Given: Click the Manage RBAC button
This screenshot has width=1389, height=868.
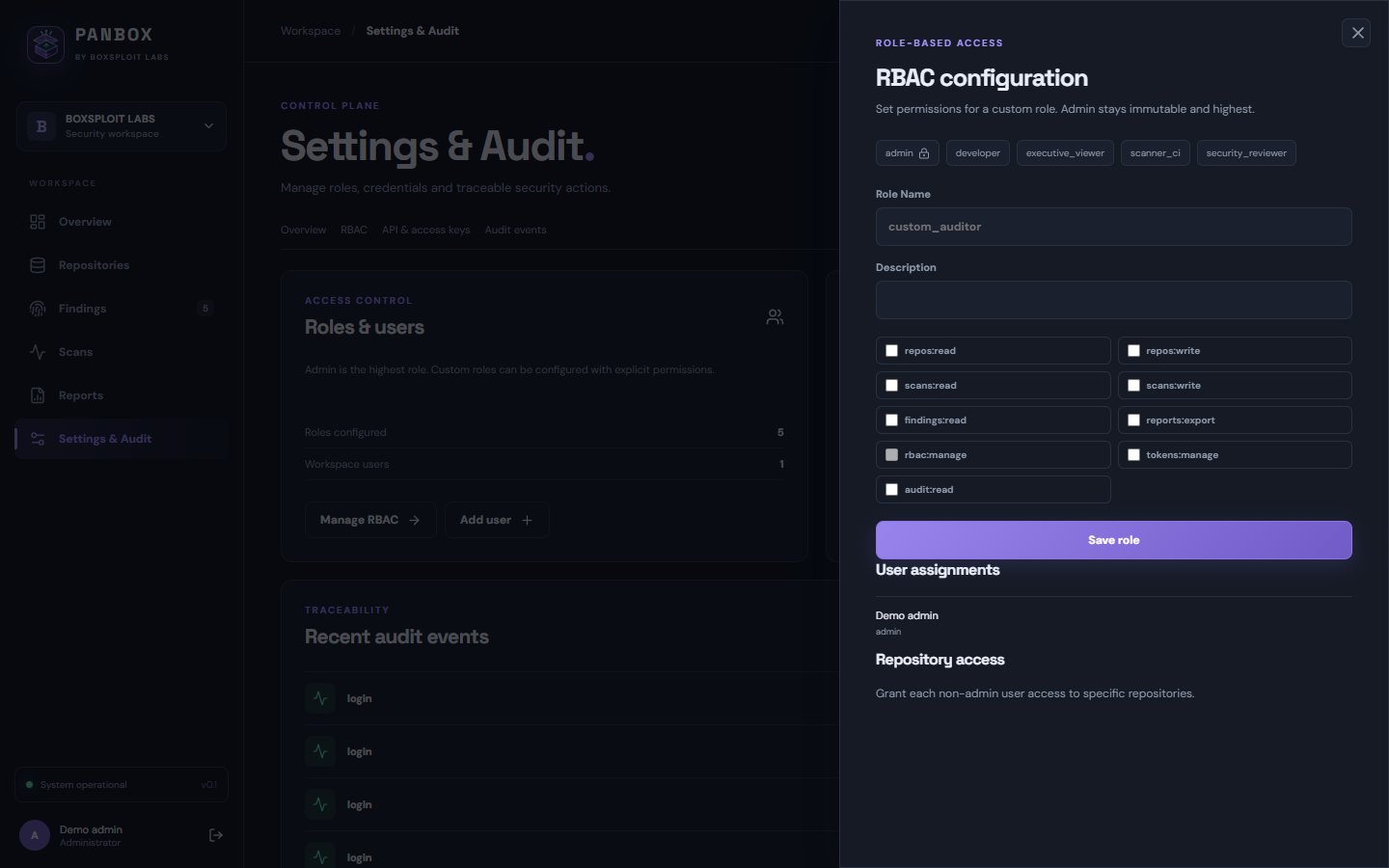Looking at the screenshot, I should [370, 520].
